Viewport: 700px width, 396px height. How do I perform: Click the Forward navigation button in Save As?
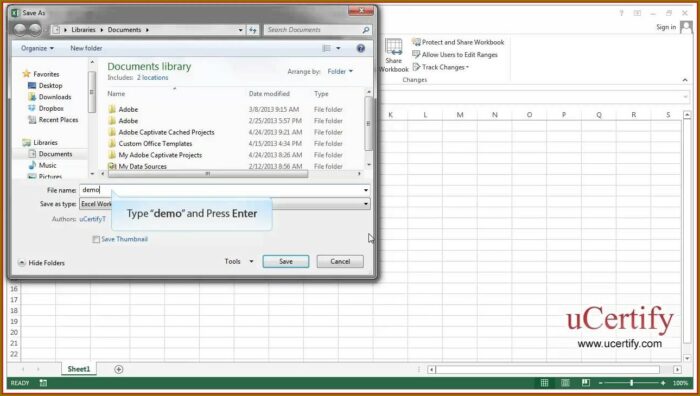[35, 30]
